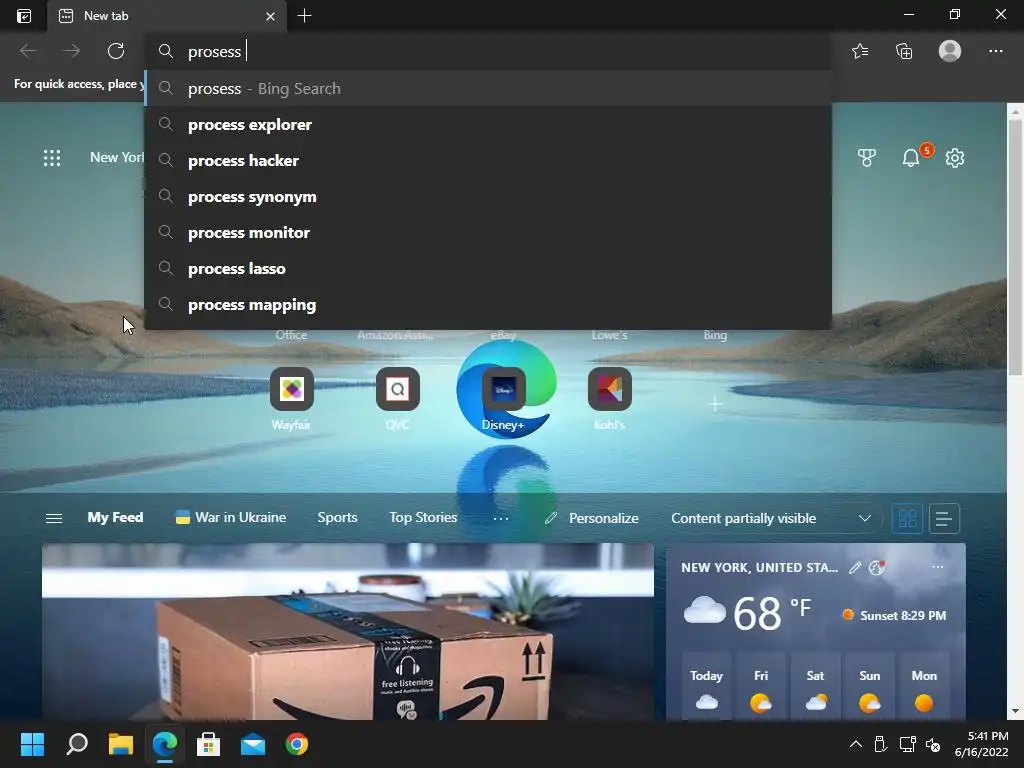Open the Windows Start menu
This screenshot has height=768, width=1024.
[x=32, y=744]
